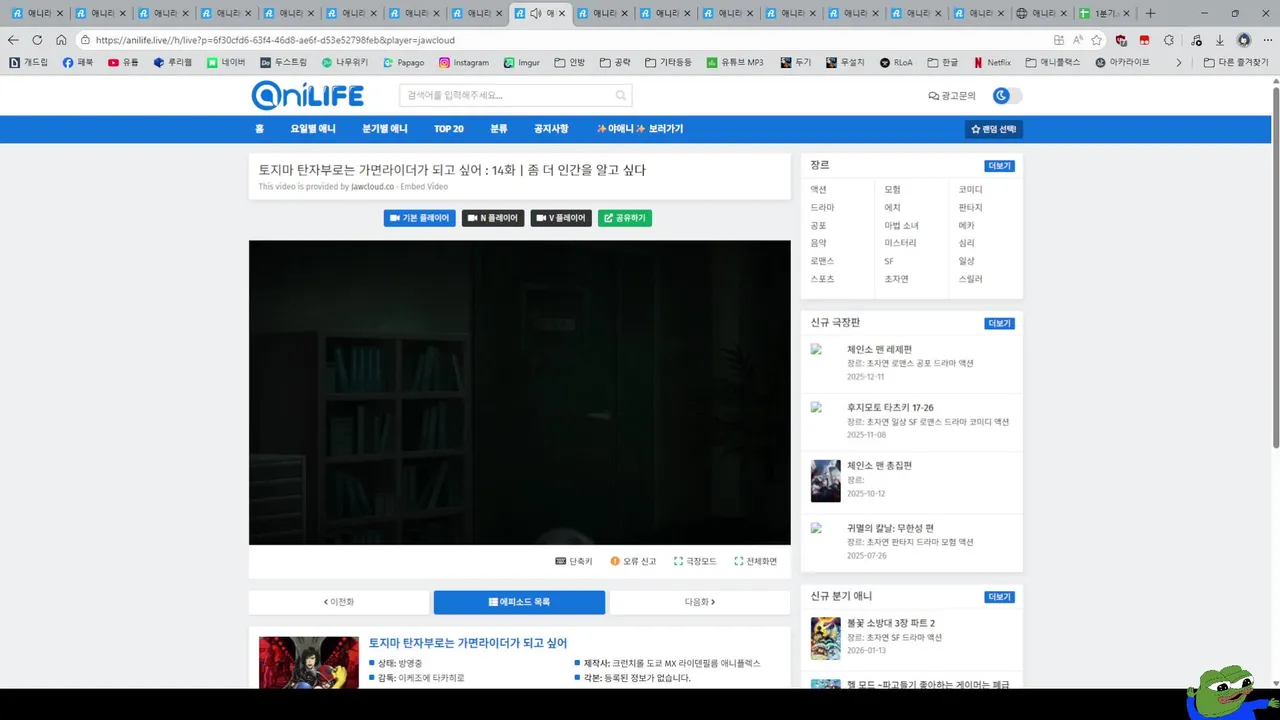
Task: Click the browser back arrow
Action: 13,40
